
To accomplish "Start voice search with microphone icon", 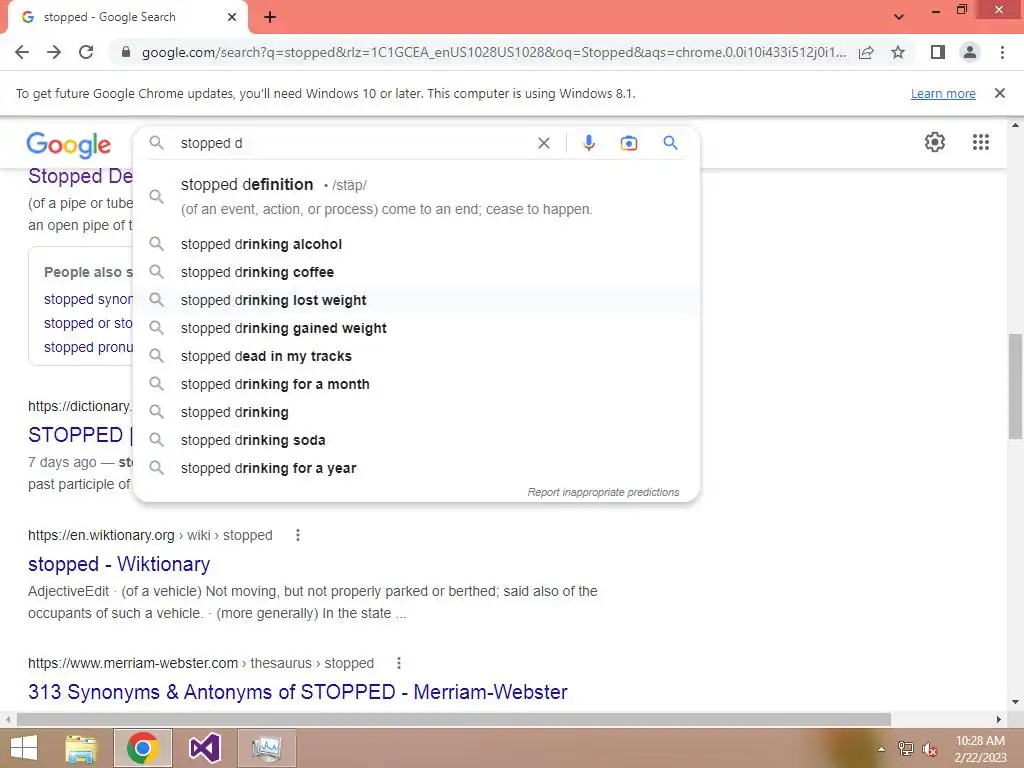I will 588,143.
